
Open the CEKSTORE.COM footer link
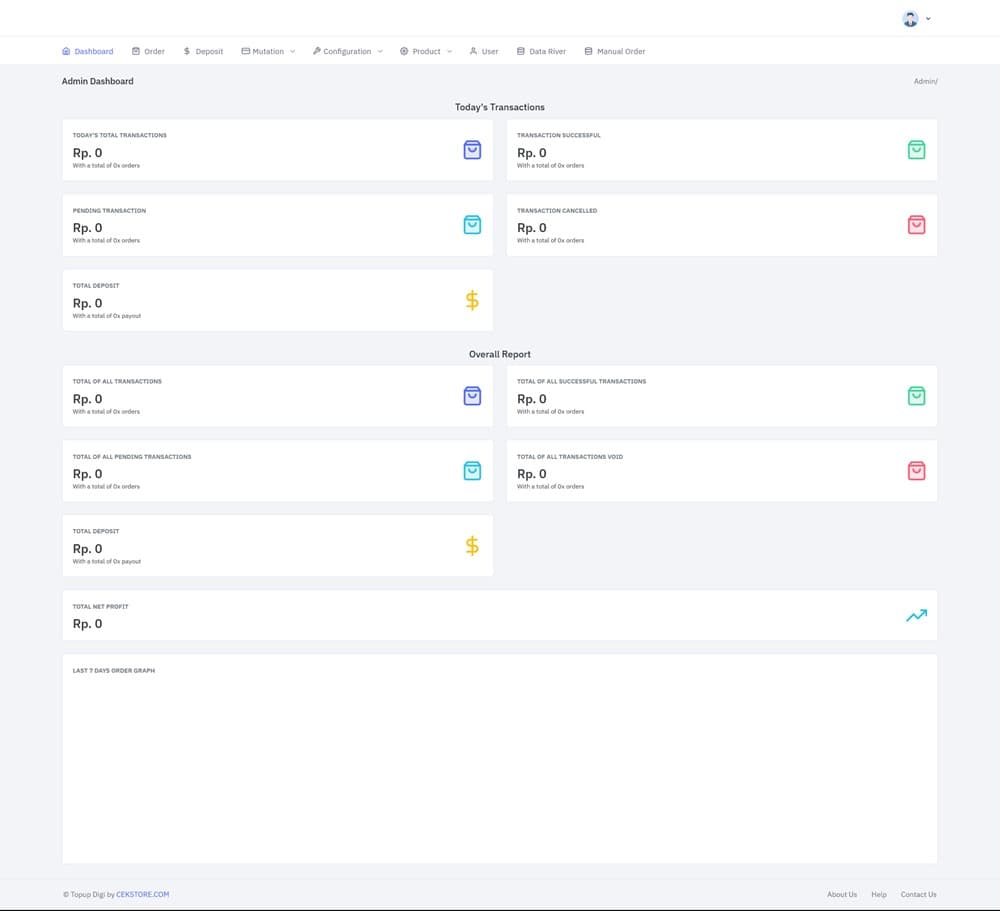pyautogui.click(x=143, y=895)
